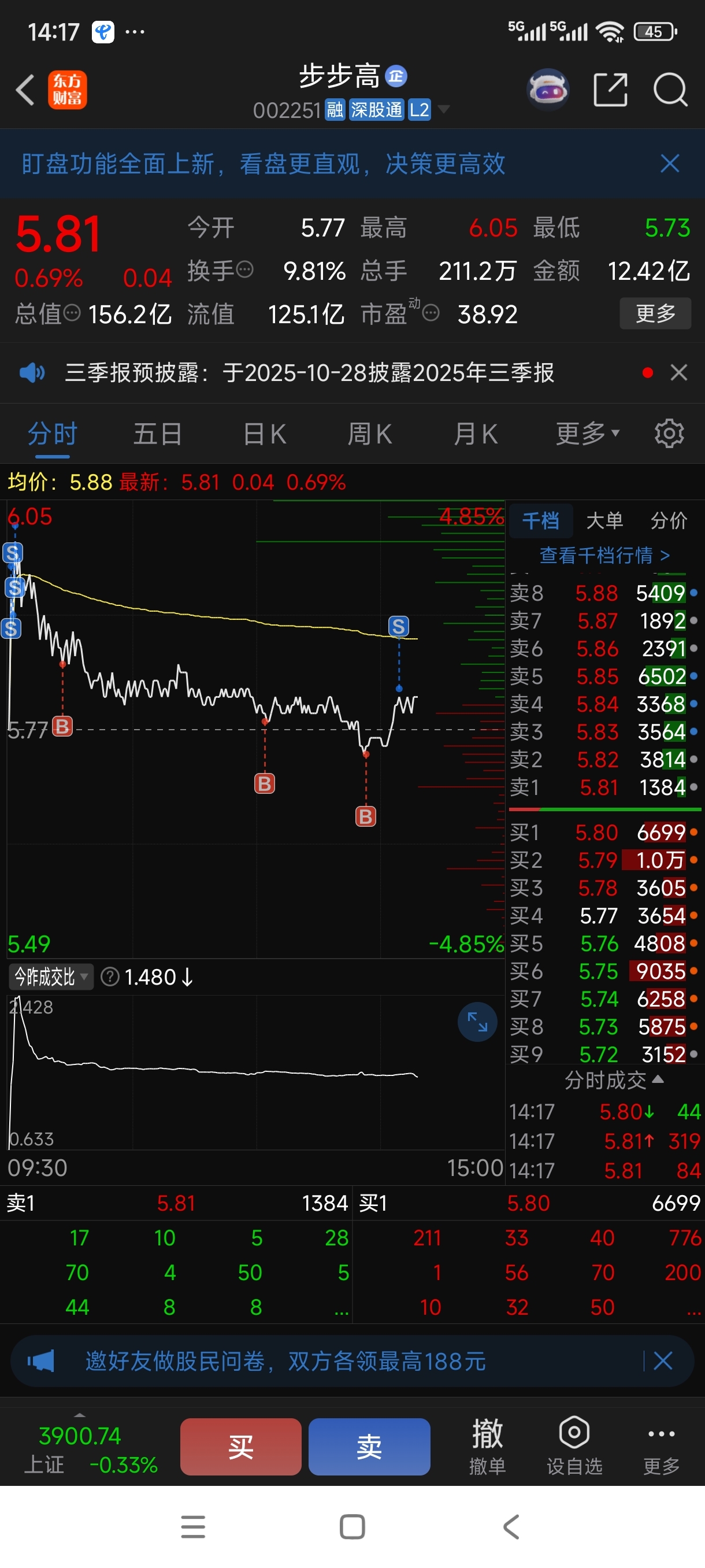Tap the B buy marker on 5.77 line

(x=62, y=726)
